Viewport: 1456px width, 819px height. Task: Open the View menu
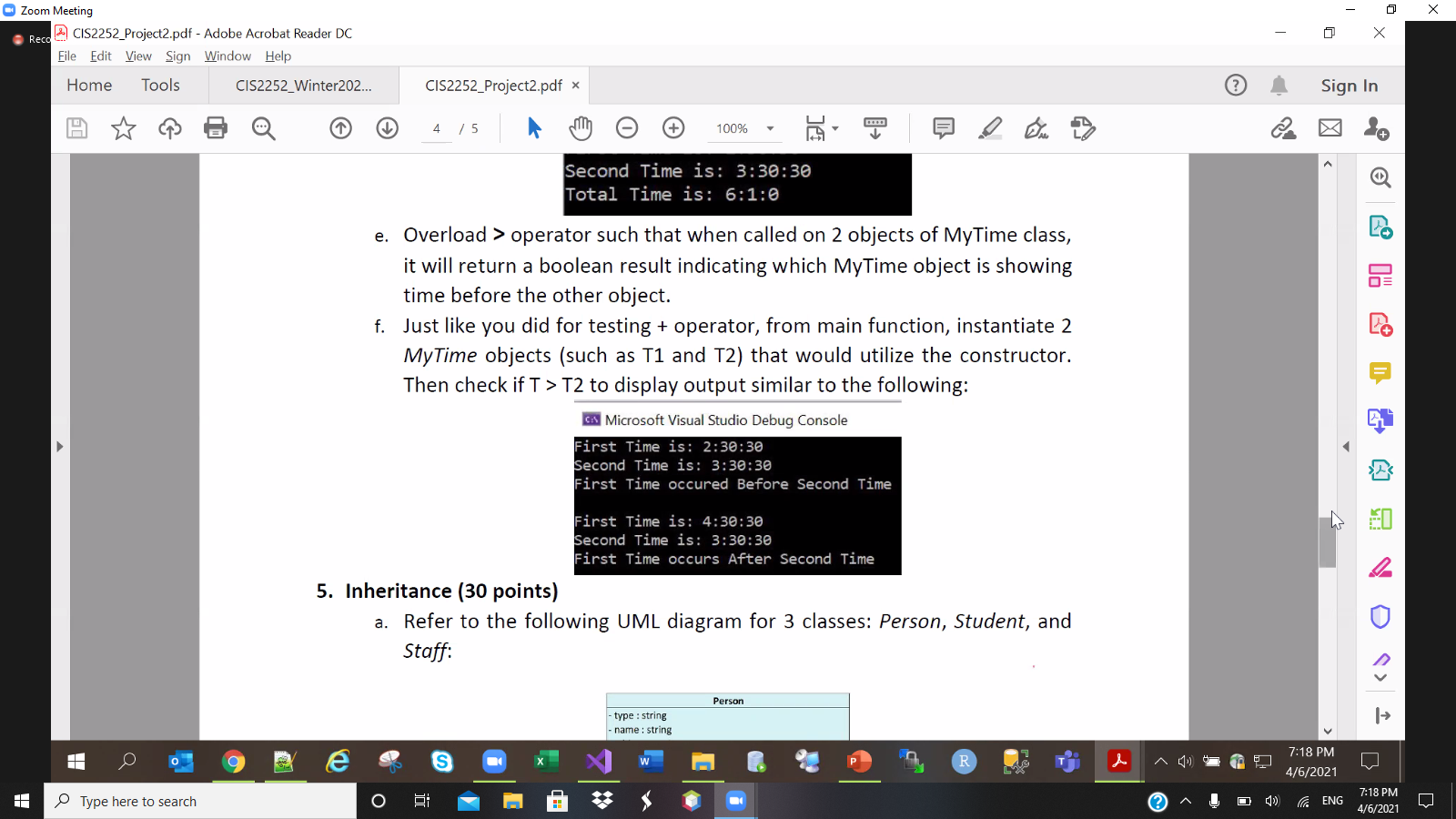(137, 56)
